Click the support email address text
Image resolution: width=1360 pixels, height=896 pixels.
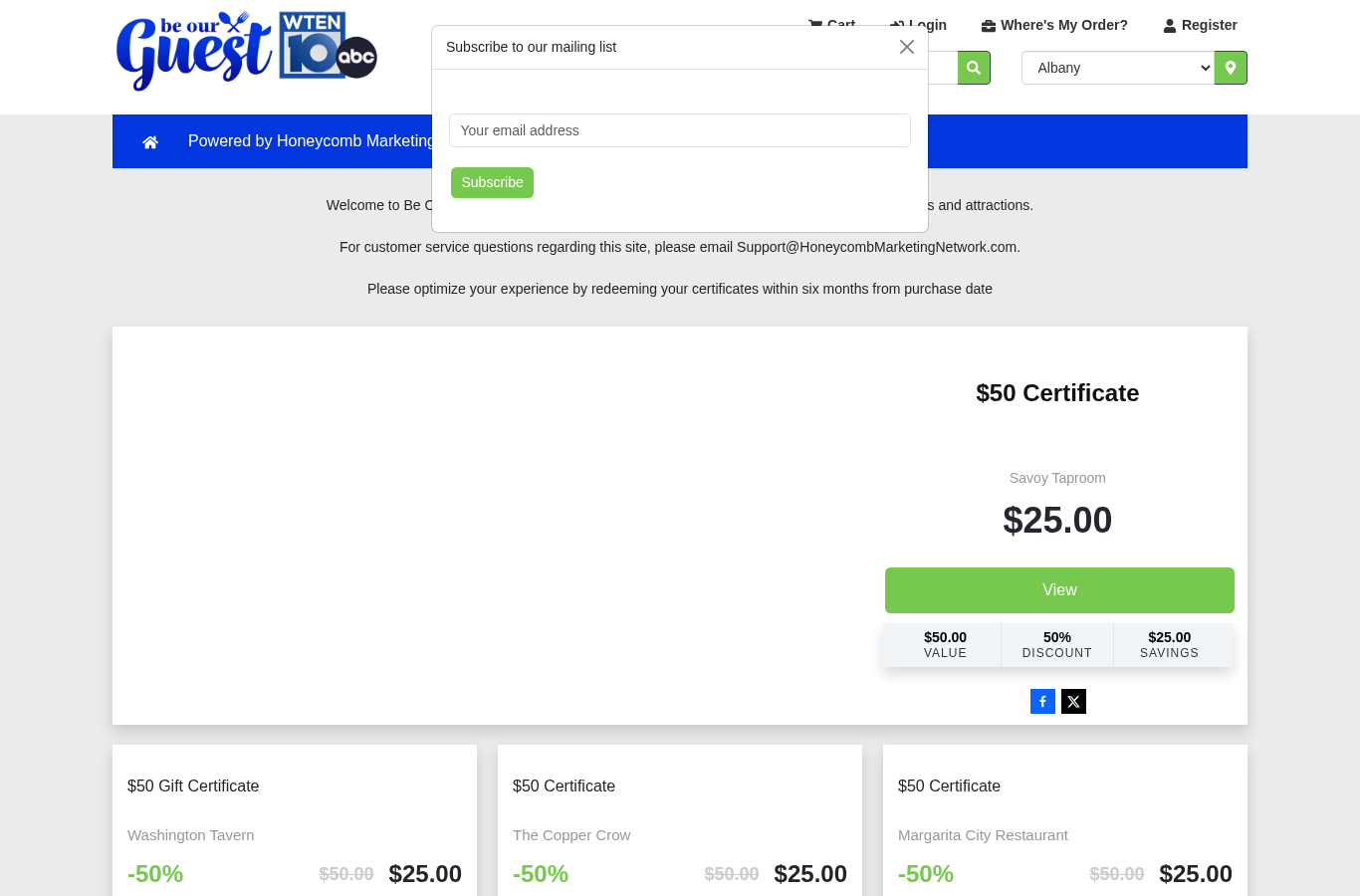click(877, 247)
